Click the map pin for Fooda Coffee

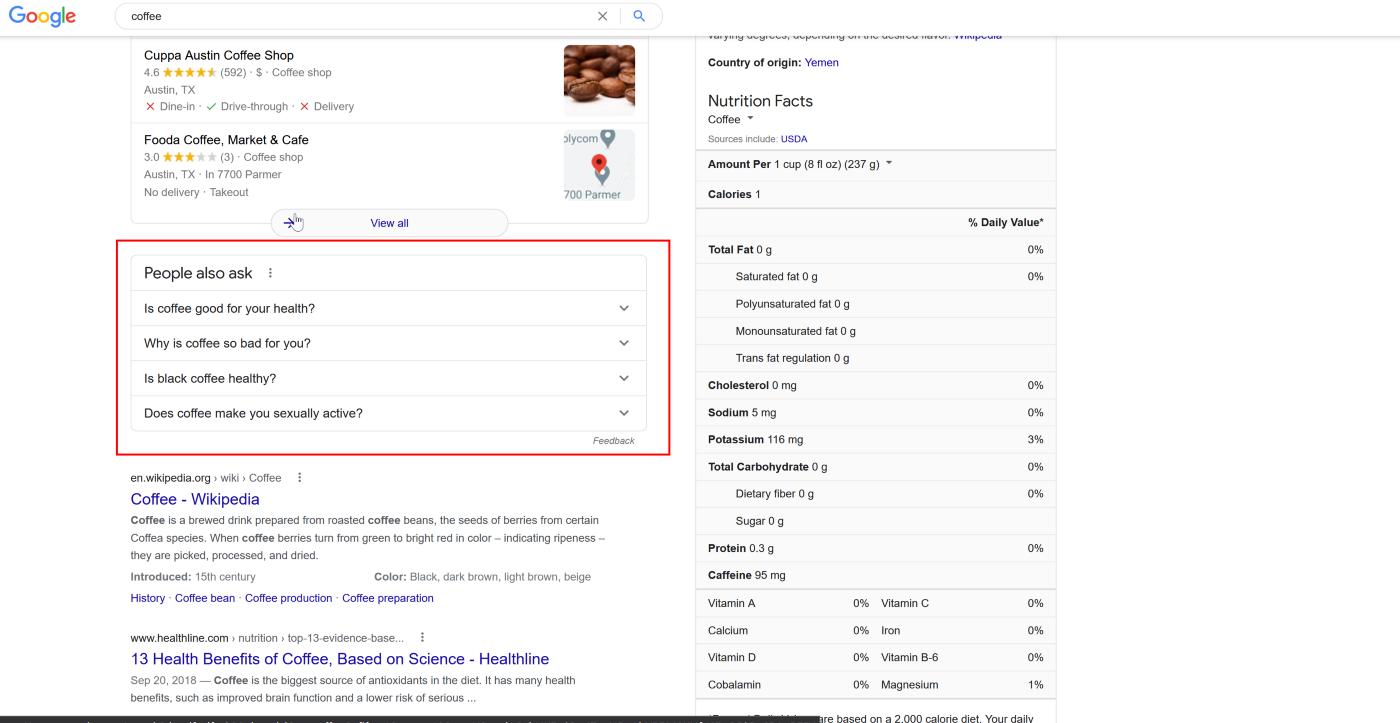click(599, 160)
